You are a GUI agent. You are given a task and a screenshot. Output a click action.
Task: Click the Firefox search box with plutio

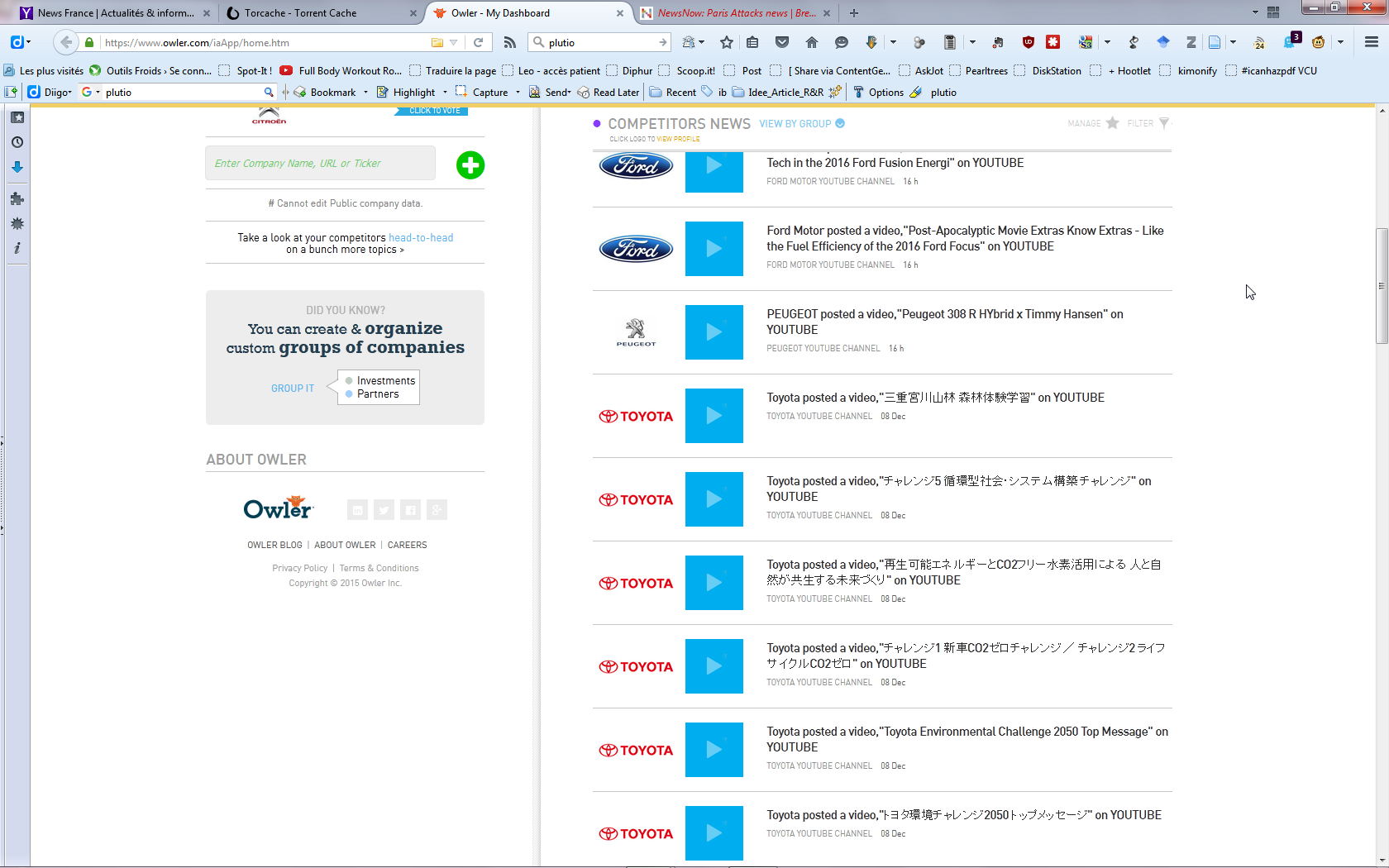point(599,42)
